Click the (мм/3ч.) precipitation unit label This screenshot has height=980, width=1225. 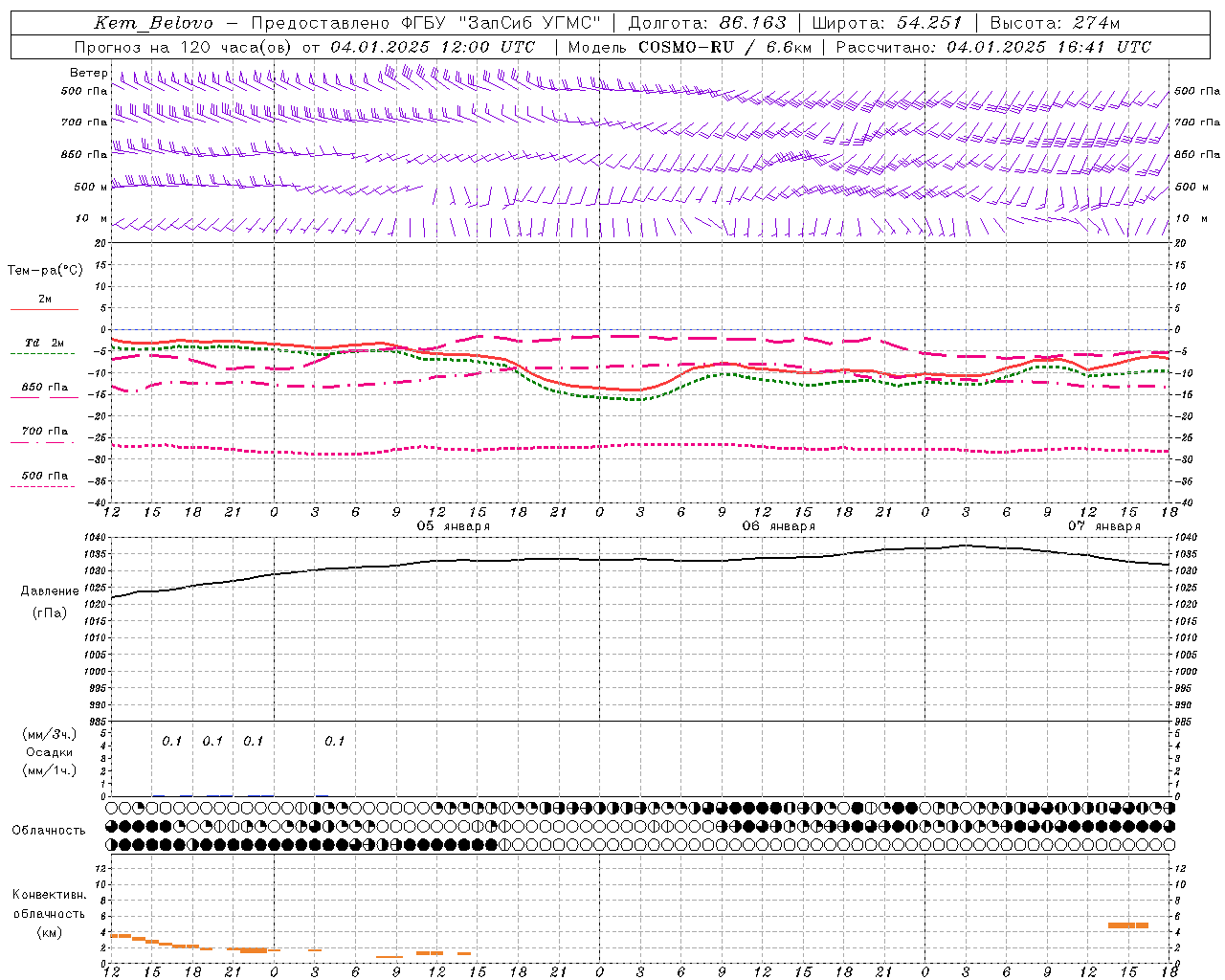tap(50, 734)
